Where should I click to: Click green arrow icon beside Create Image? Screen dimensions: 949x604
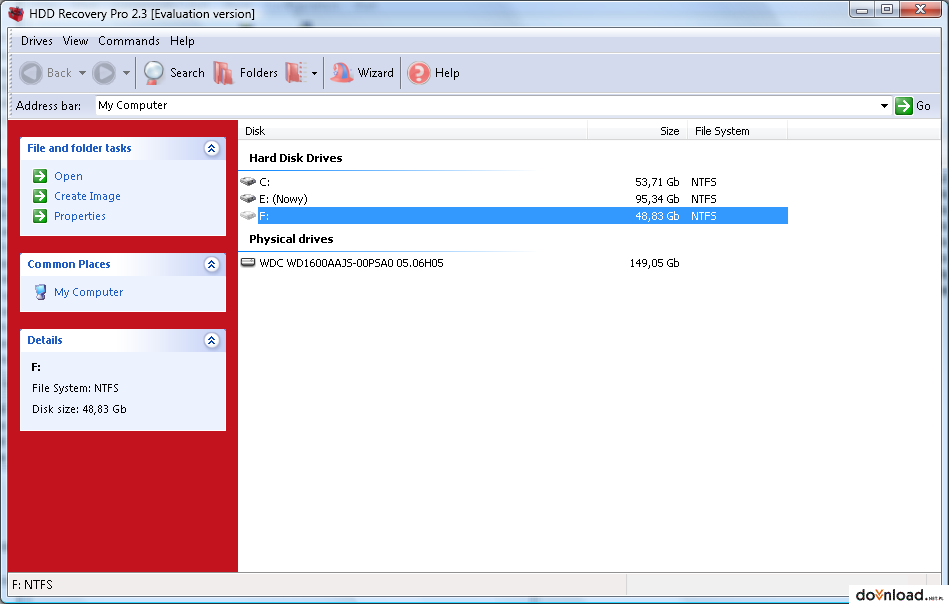coord(40,196)
